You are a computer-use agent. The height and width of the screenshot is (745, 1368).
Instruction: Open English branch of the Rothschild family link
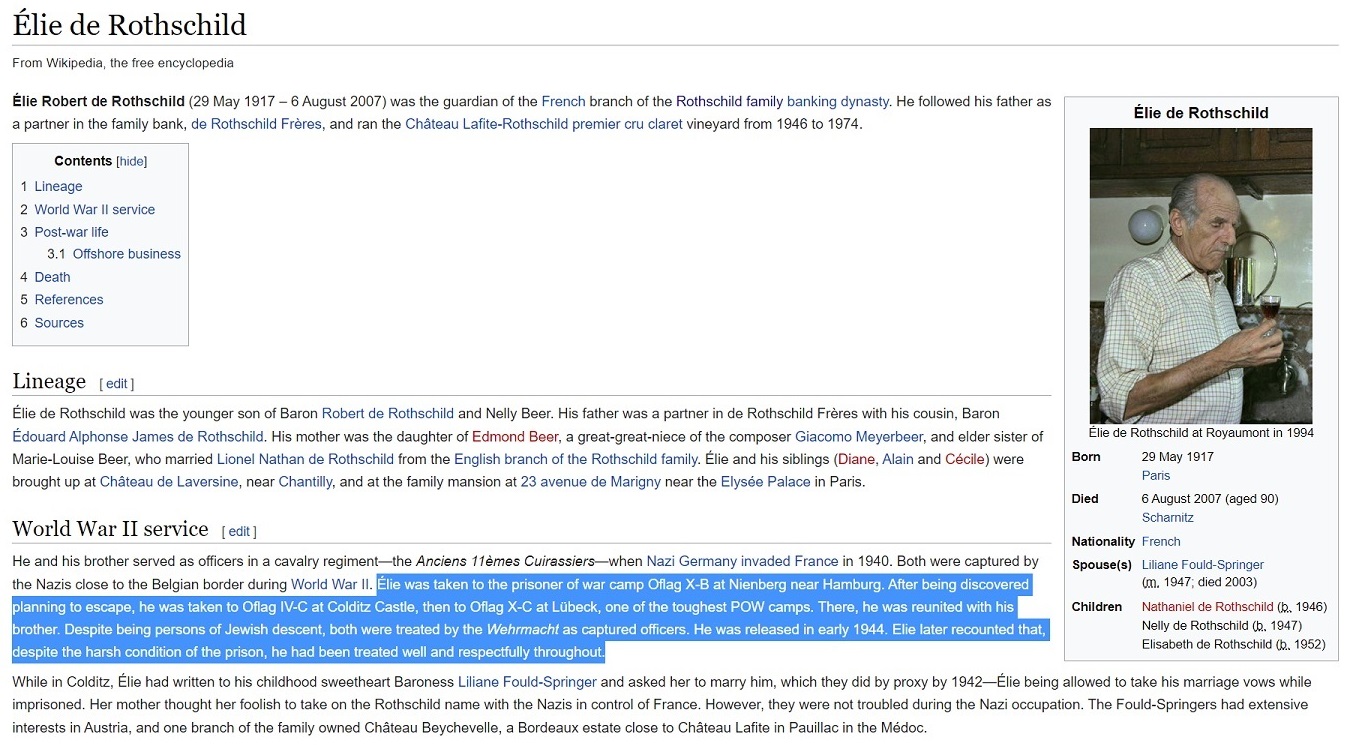575,459
